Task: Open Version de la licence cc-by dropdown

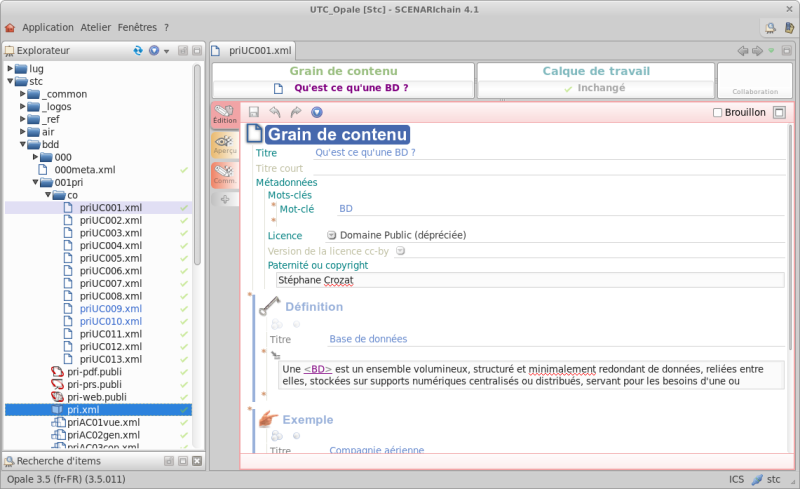Action: (401, 251)
